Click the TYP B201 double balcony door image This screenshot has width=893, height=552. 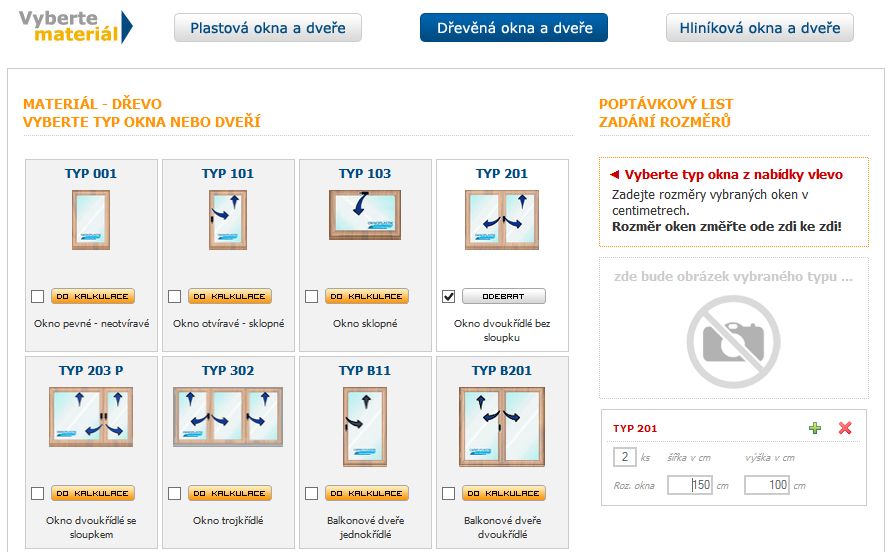point(502,425)
